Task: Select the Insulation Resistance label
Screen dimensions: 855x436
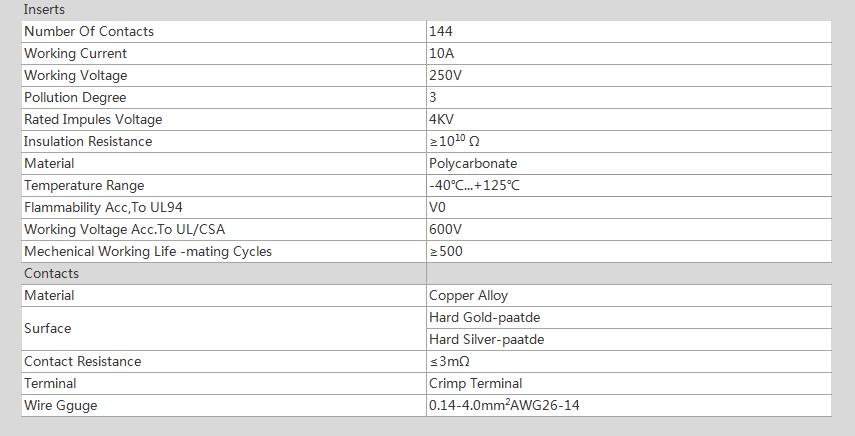Action: (x=88, y=142)
